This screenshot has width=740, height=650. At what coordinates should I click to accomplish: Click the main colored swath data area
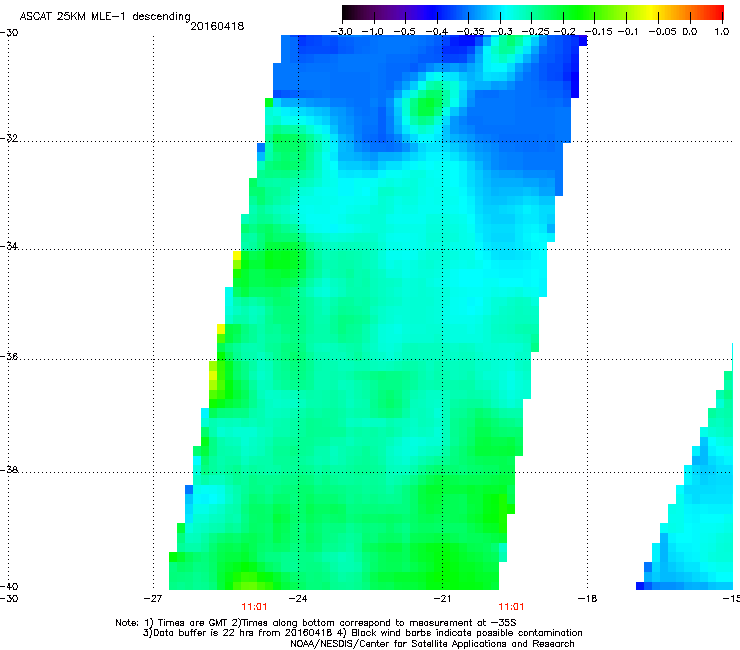(378, 312)
